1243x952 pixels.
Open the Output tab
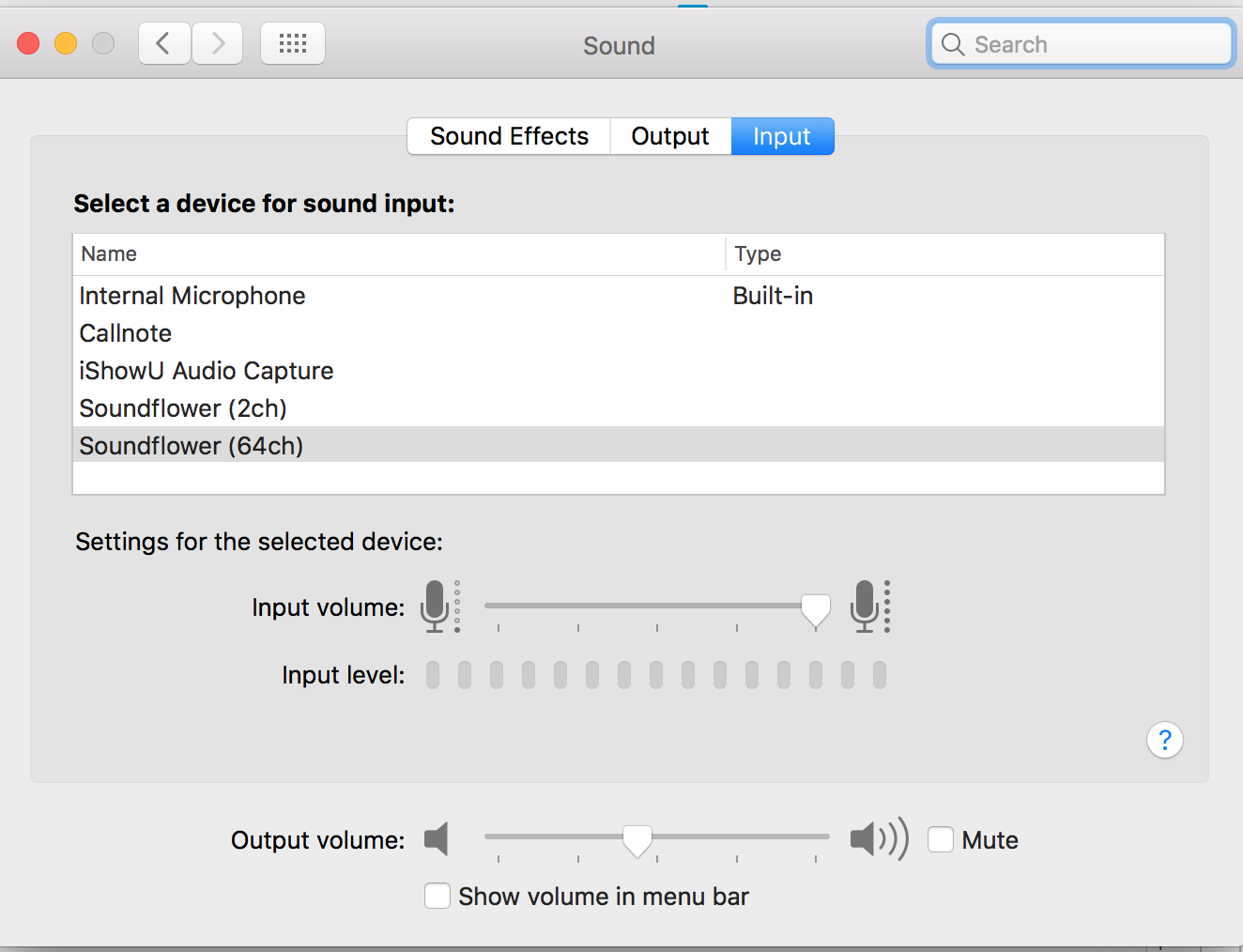tap(670, 136)
